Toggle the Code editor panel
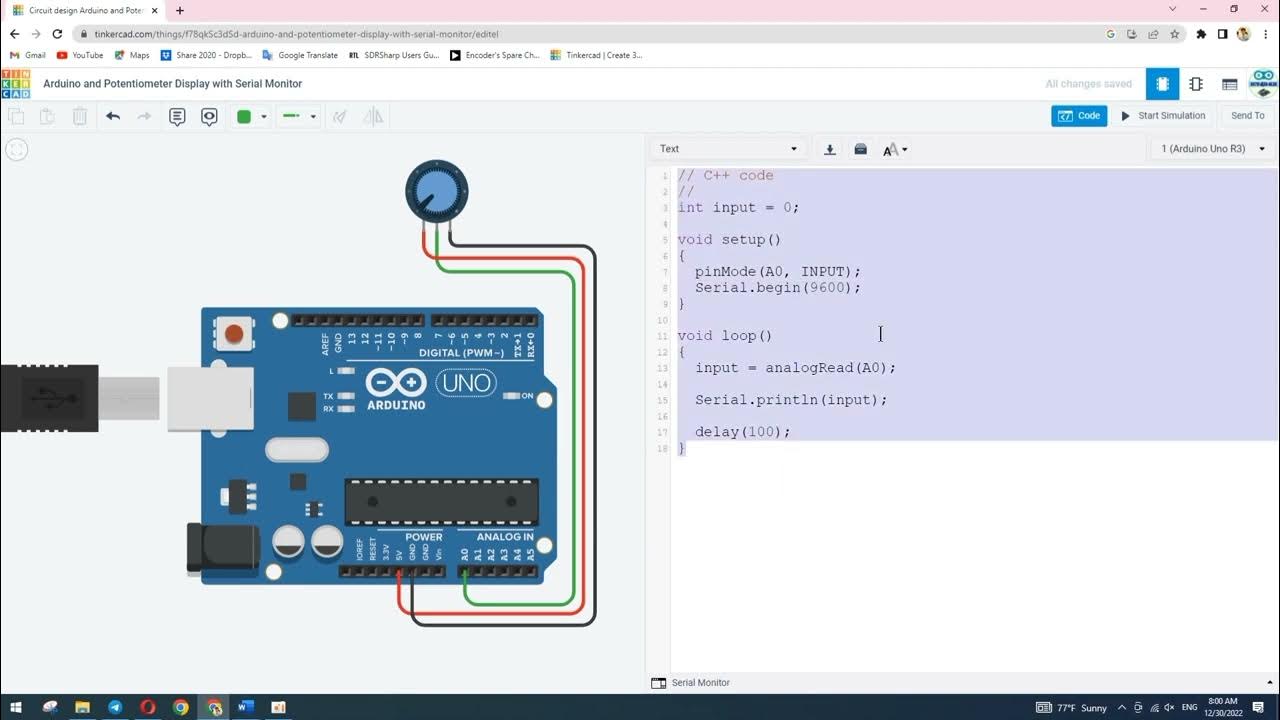The width and height of the screenshot is (1280, 720). point(1079,116)
